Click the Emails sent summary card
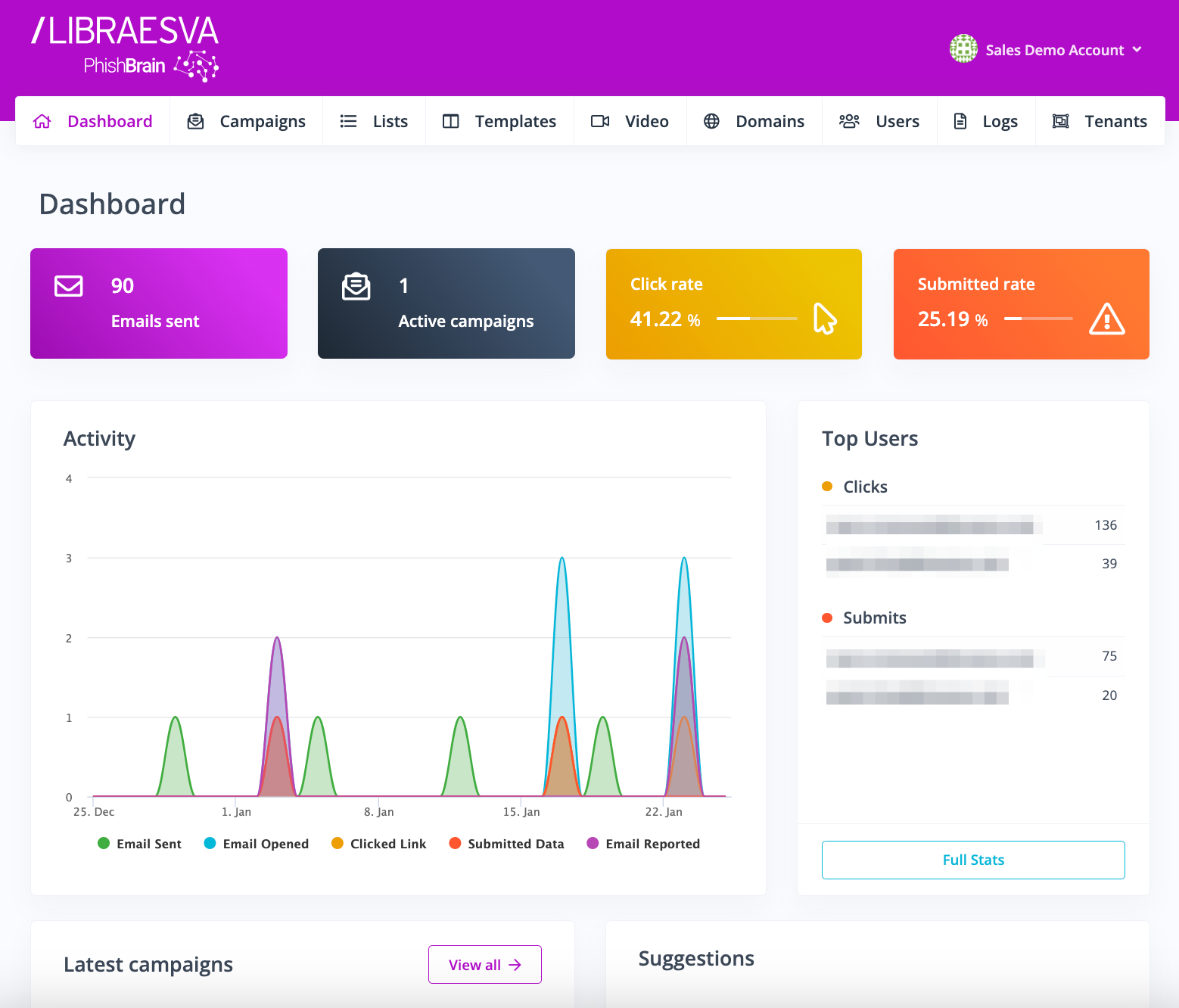 pos(158,303)
